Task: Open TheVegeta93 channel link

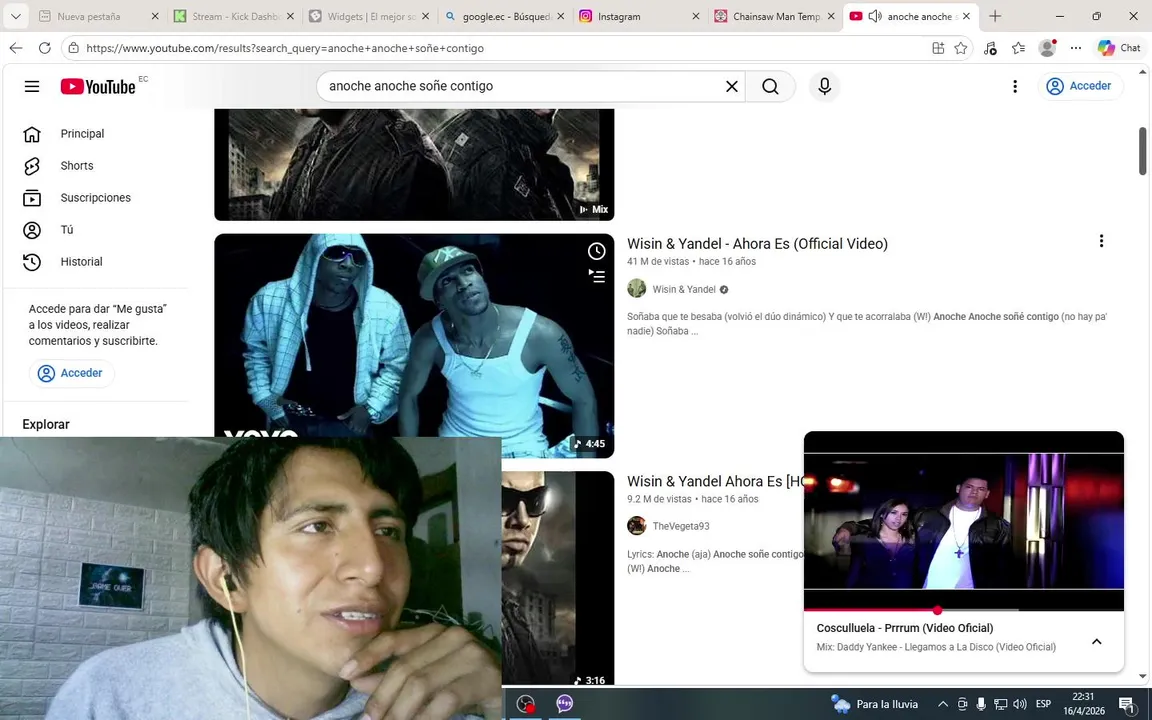Action: 681,526
